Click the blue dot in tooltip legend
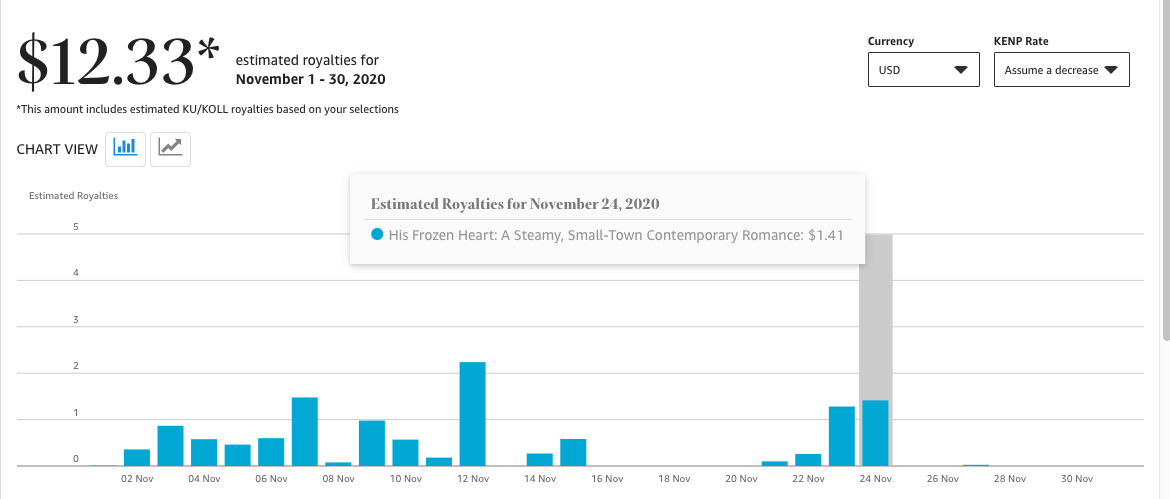 coord(378,234)
